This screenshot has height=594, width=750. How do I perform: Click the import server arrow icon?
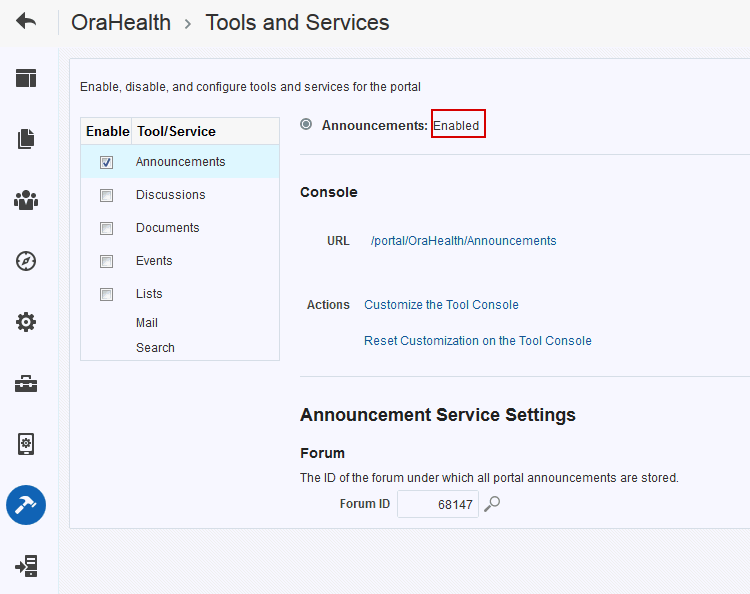(x=26, y=566)
